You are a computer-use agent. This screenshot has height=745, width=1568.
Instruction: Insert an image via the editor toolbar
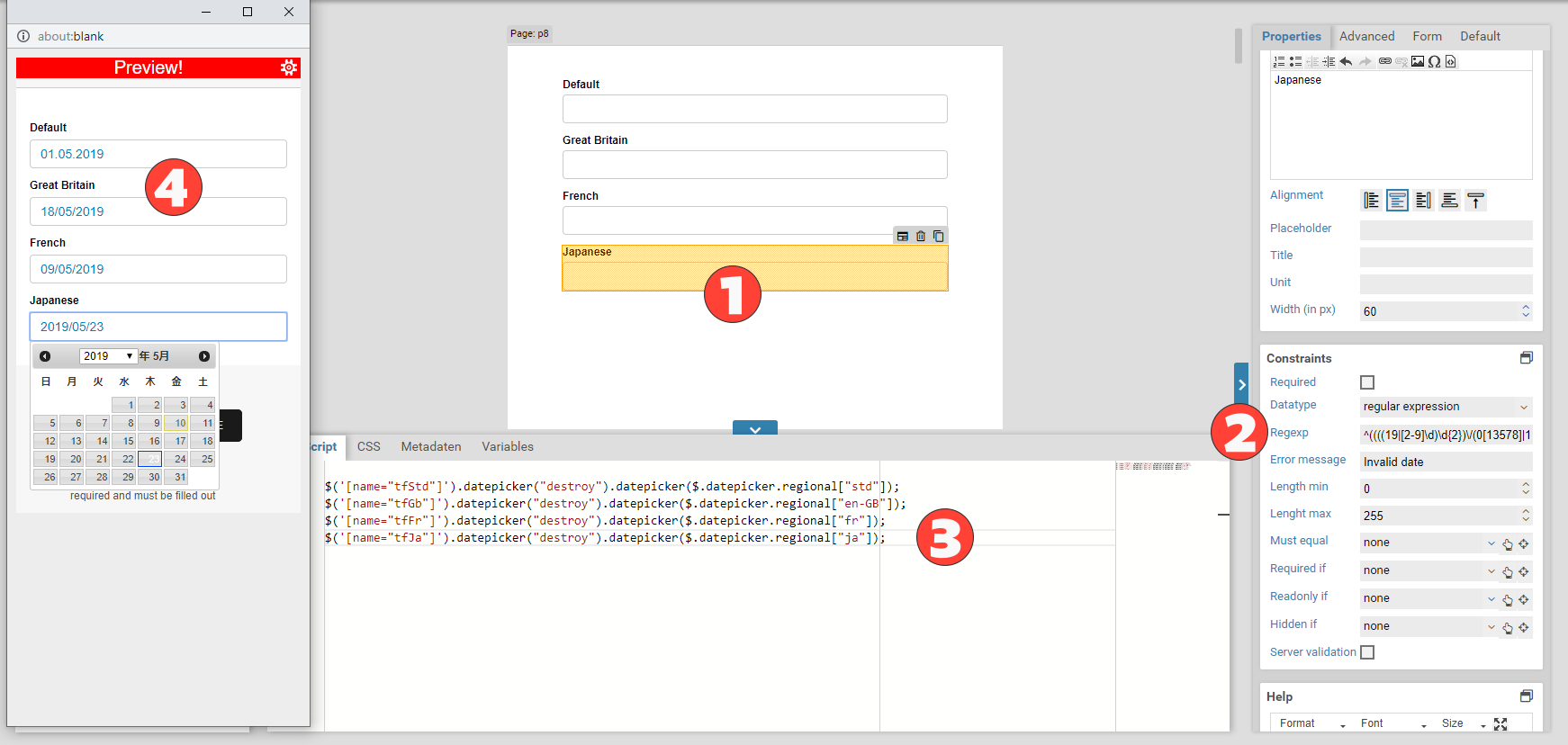[1418, 62]
